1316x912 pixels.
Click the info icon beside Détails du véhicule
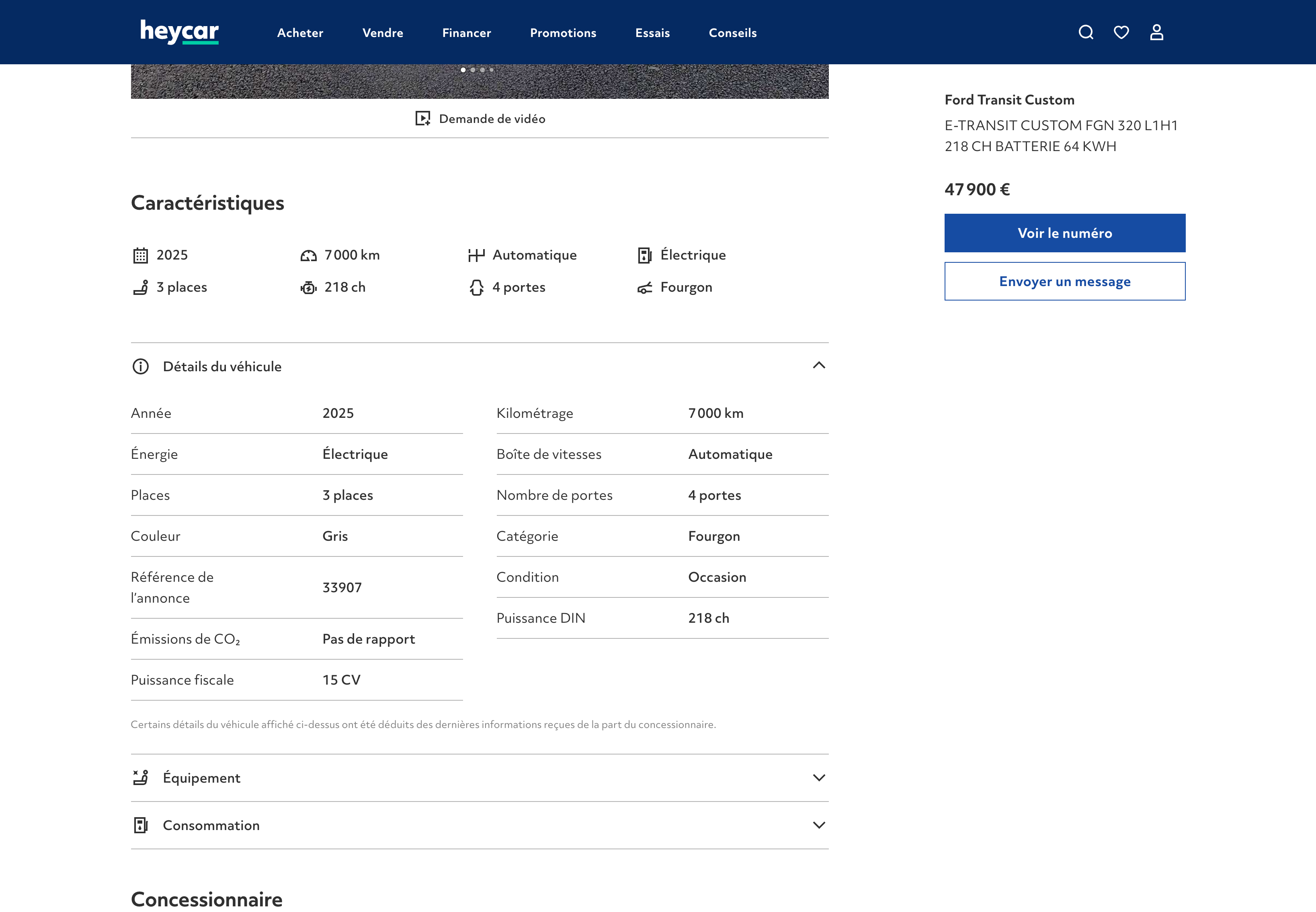141,366
